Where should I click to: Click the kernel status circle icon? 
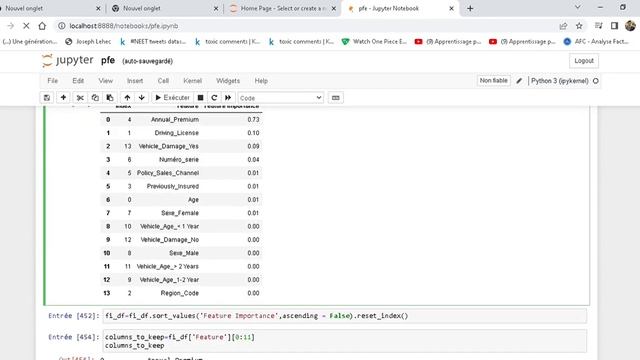pos(596,81)
